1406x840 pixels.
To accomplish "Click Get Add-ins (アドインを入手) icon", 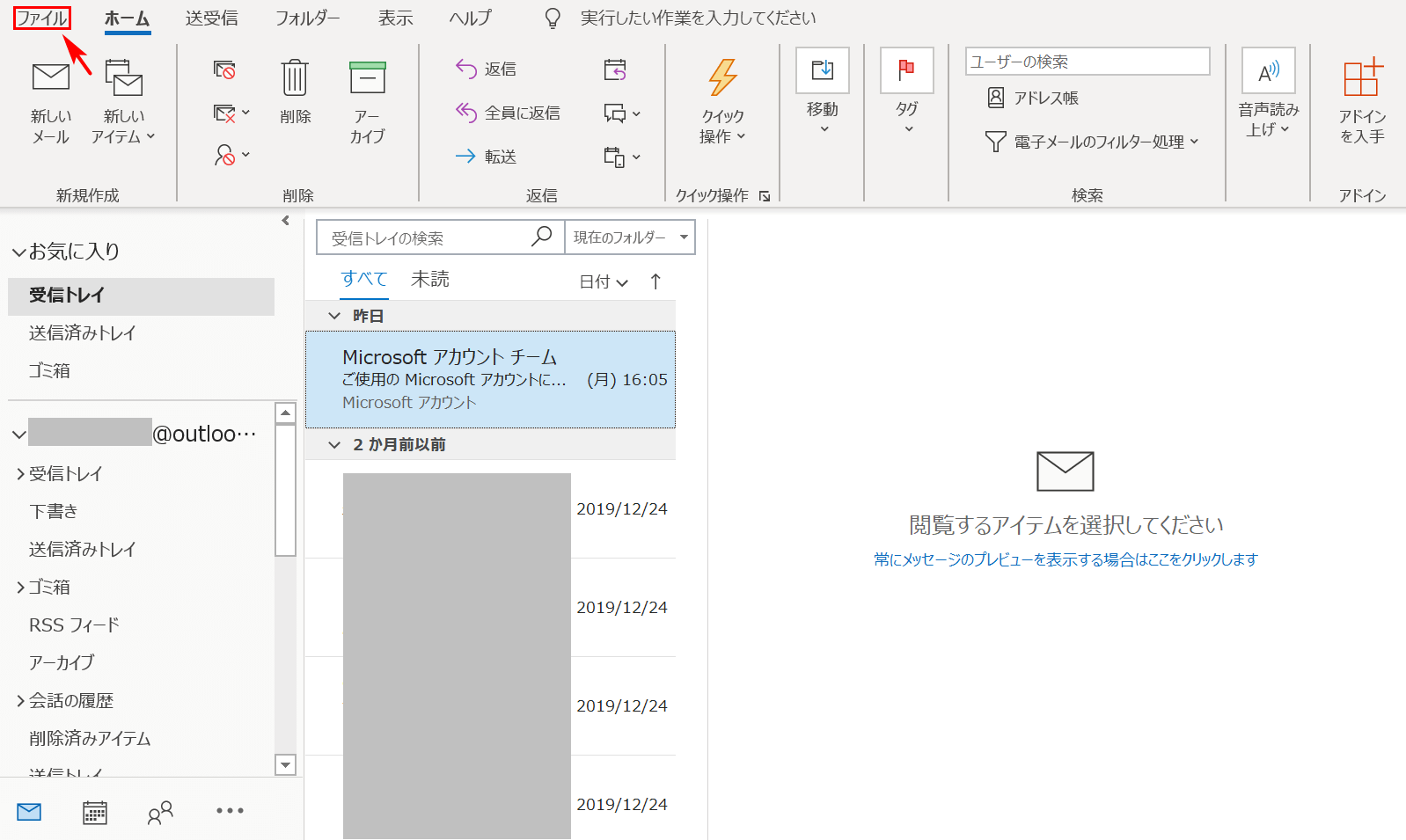I will point(1363,77).
